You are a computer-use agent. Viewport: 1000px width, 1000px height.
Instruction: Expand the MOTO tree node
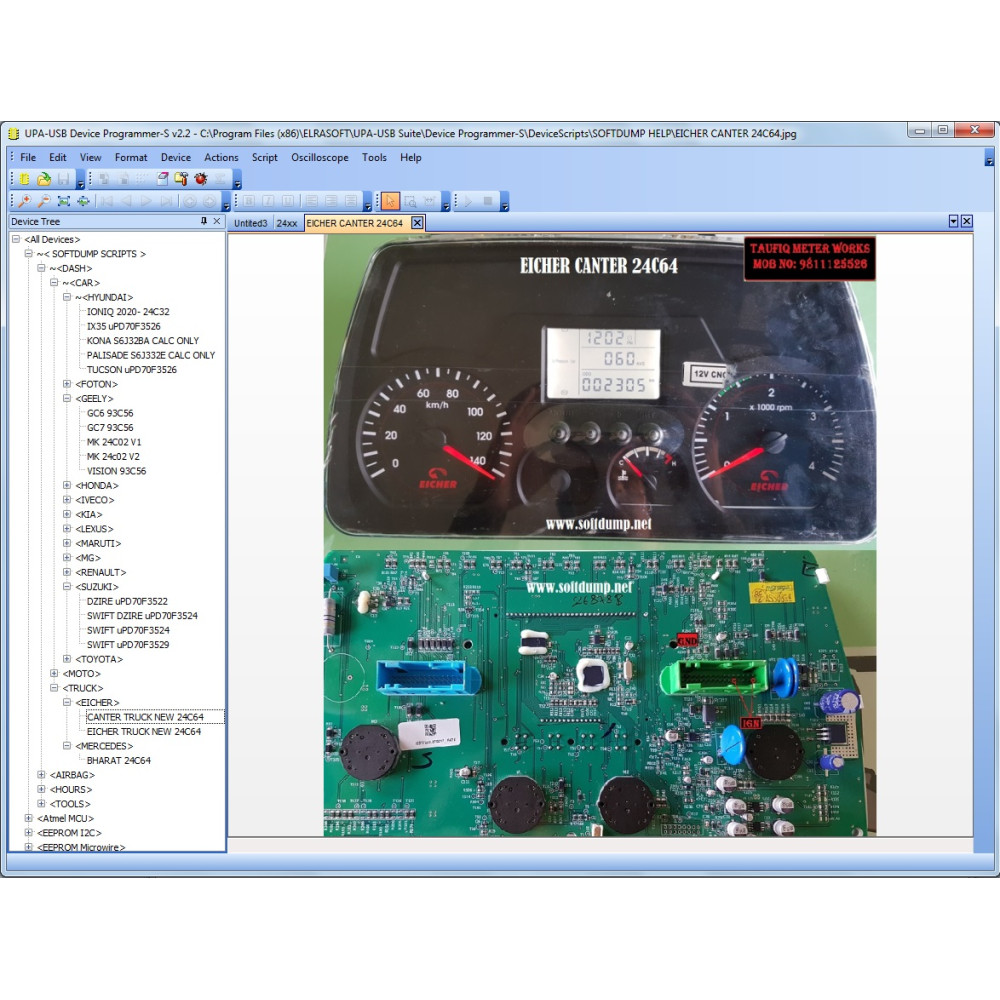click(x=54, y=673)
